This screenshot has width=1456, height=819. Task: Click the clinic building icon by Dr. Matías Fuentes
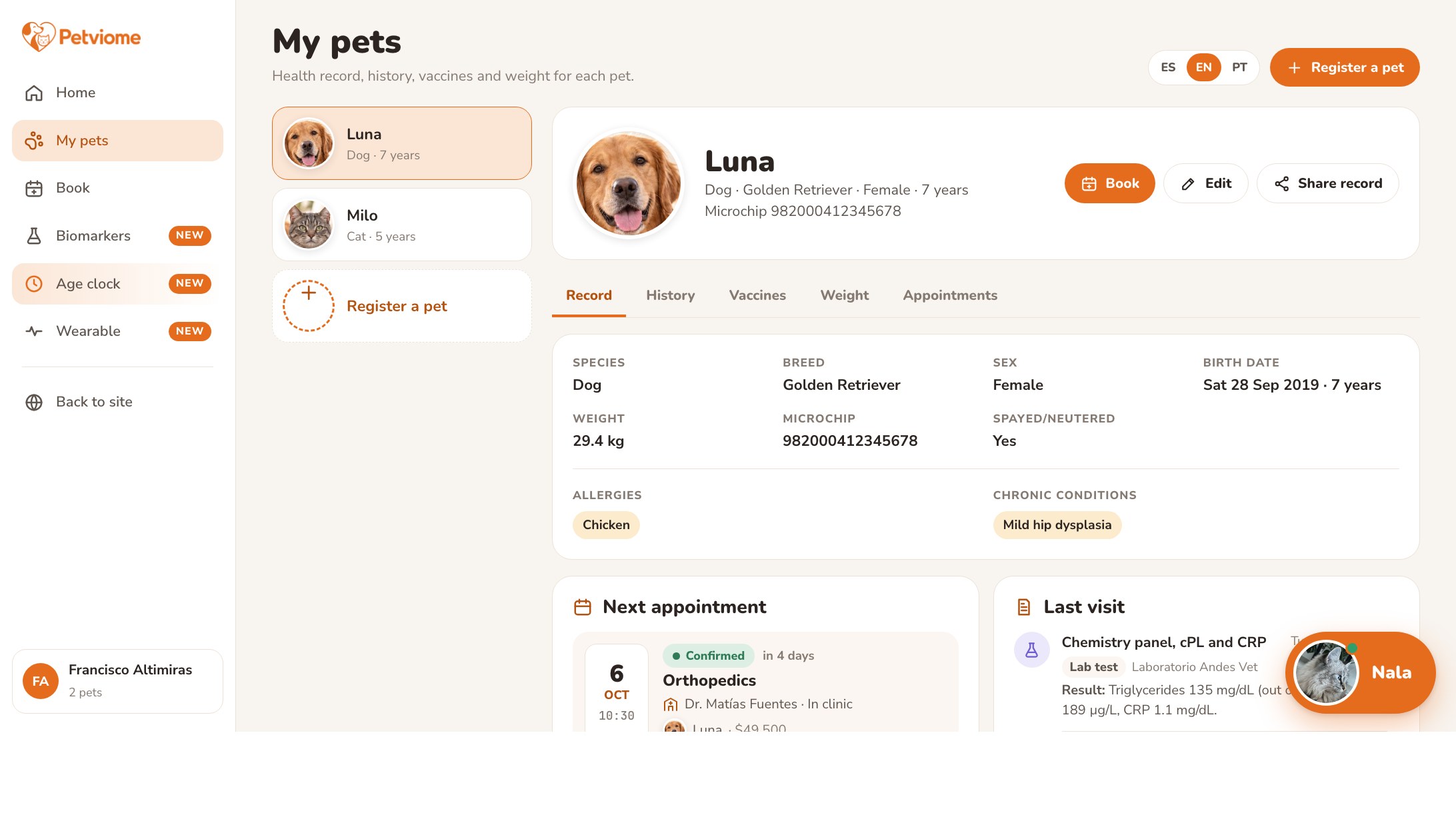pos(671,704)
